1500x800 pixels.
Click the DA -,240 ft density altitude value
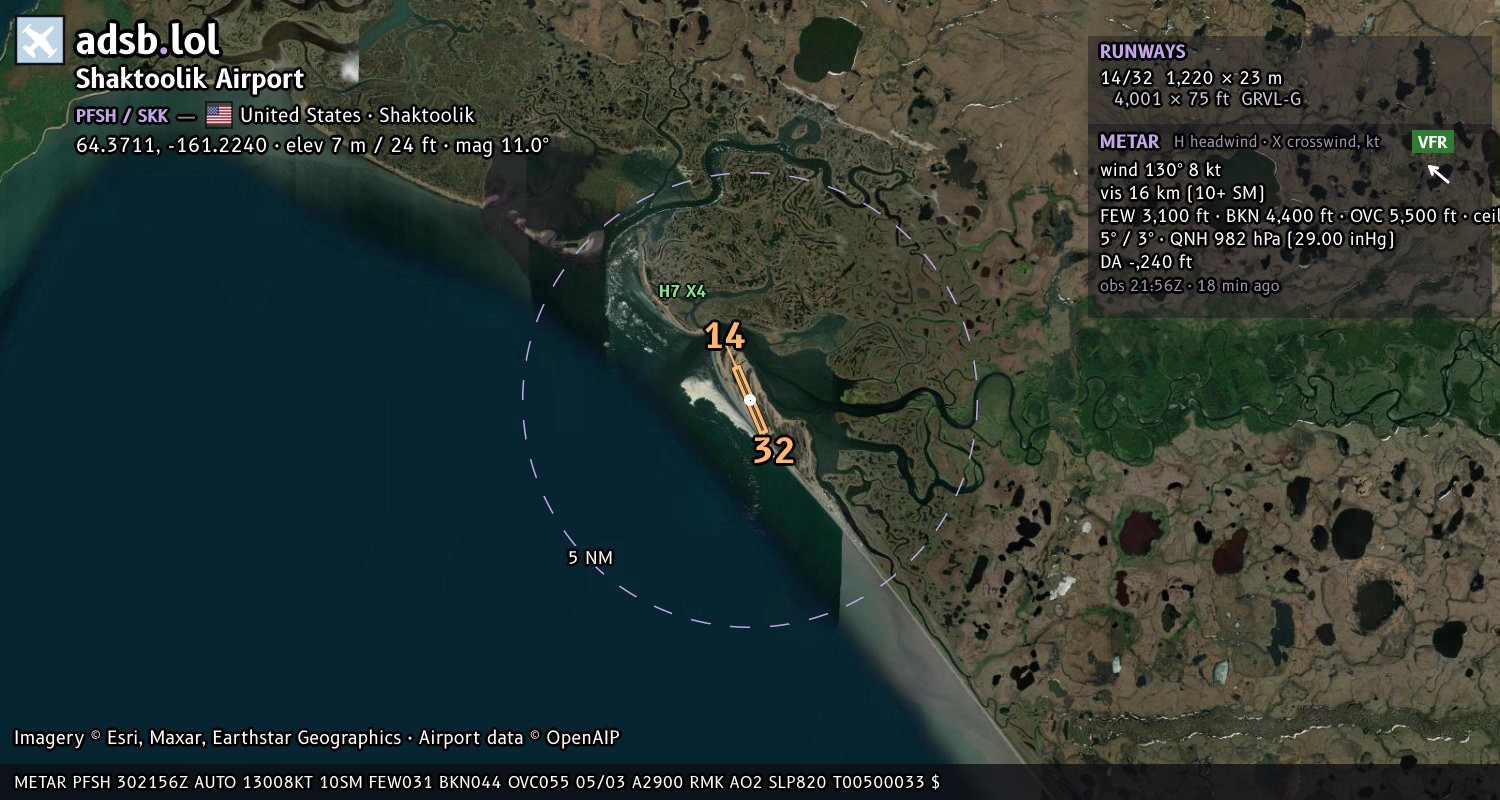(1146, 262)
